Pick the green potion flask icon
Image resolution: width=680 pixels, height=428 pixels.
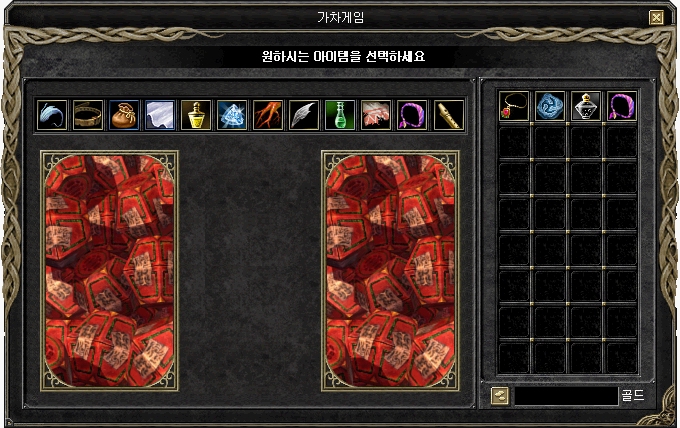tap(340, 115)
